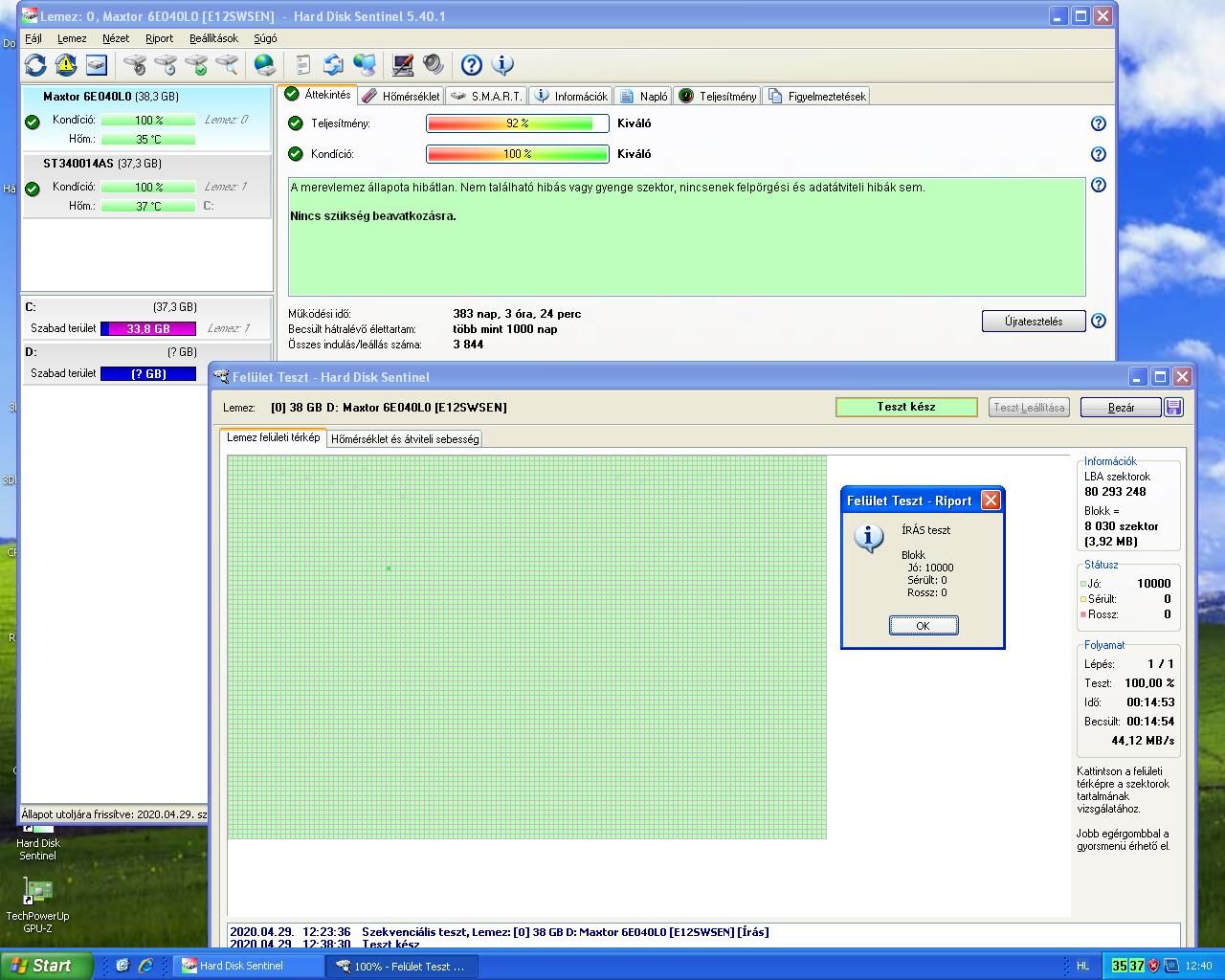
Task: Click the globe over disk toolbar icon
Action: (x=265, y=65)
